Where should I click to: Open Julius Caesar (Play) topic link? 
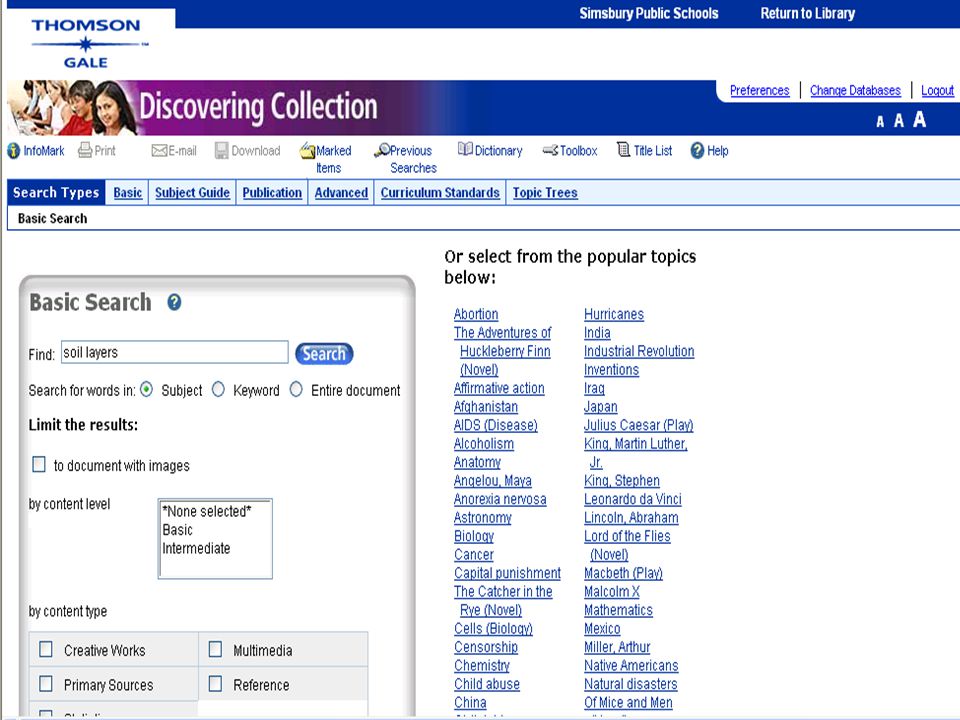tap(638, 425)
